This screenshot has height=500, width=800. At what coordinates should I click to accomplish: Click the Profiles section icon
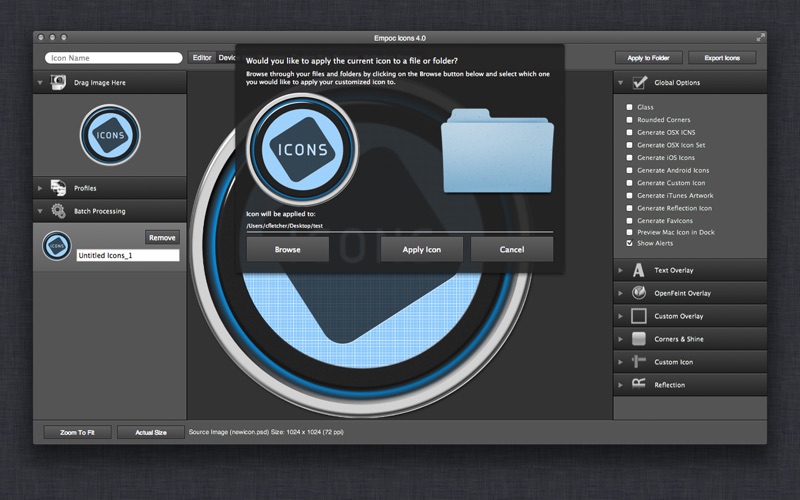(x=58, y=188)
